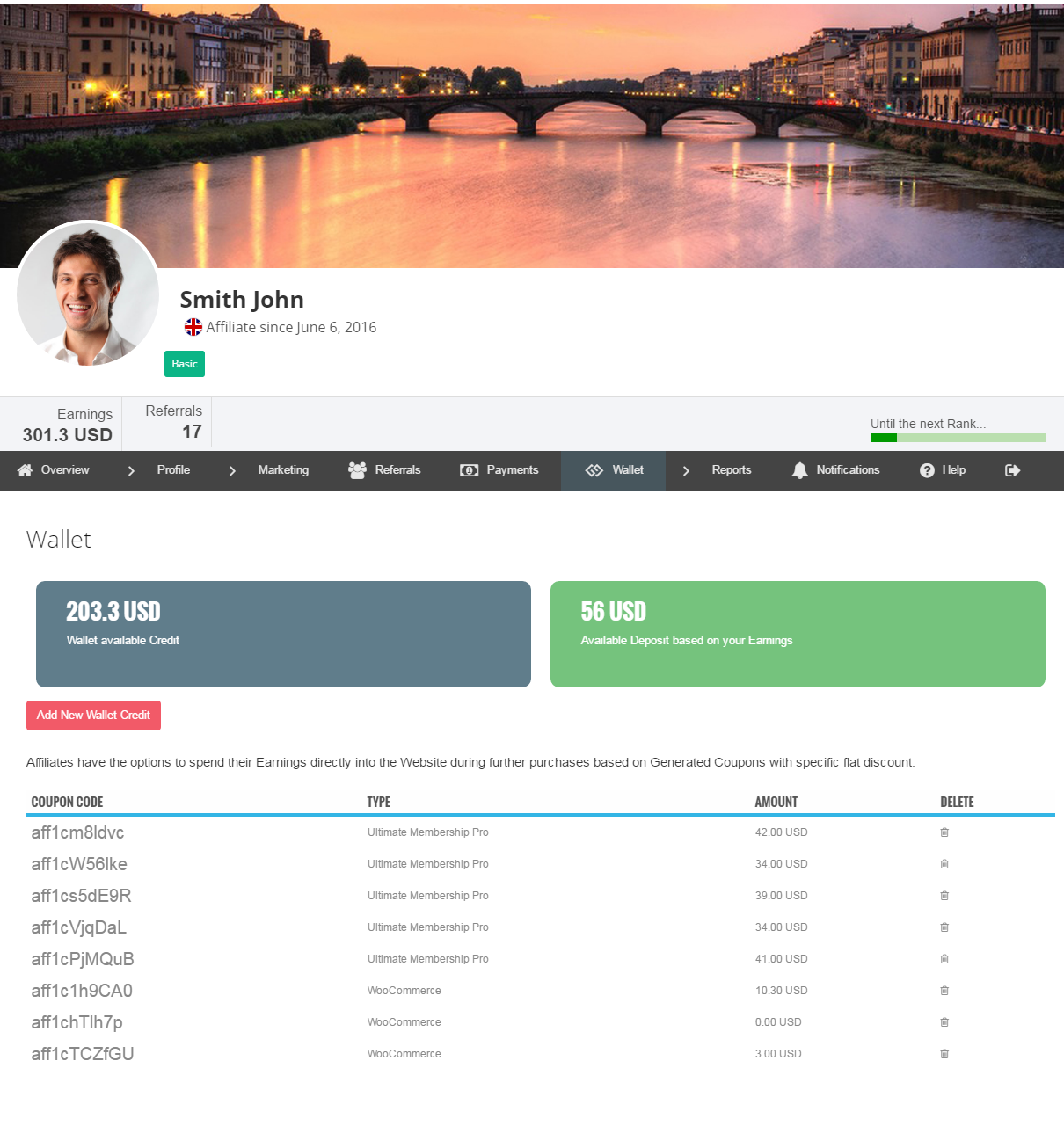Click the 42.00 USD amount
This screenshot has width=1064, height=1141.
click(x=781, y=832)
